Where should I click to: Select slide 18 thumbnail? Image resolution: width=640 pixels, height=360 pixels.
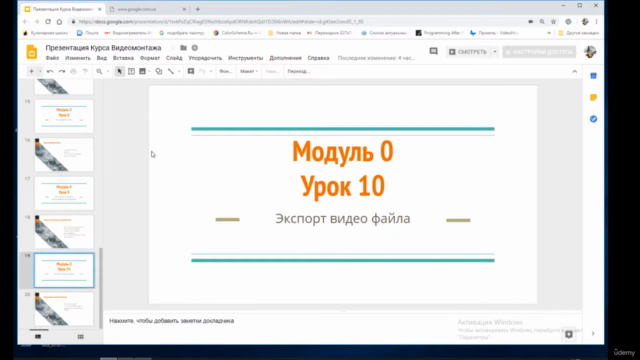(x=64, y=231)
